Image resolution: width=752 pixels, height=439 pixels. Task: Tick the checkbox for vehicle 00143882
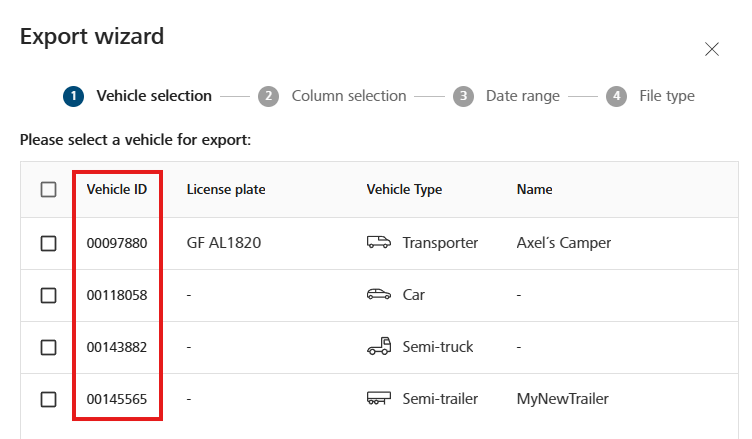click(48, 347)
